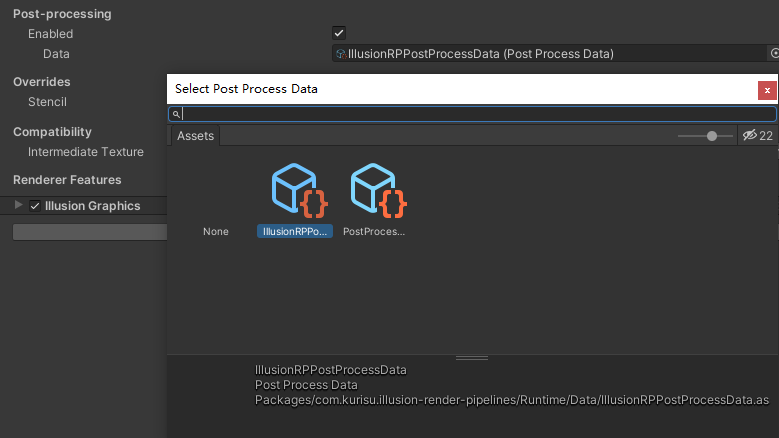This screenshot has width=779, height=438.
Task: Click the PostProces... asset name label
Action: point(381,231)
